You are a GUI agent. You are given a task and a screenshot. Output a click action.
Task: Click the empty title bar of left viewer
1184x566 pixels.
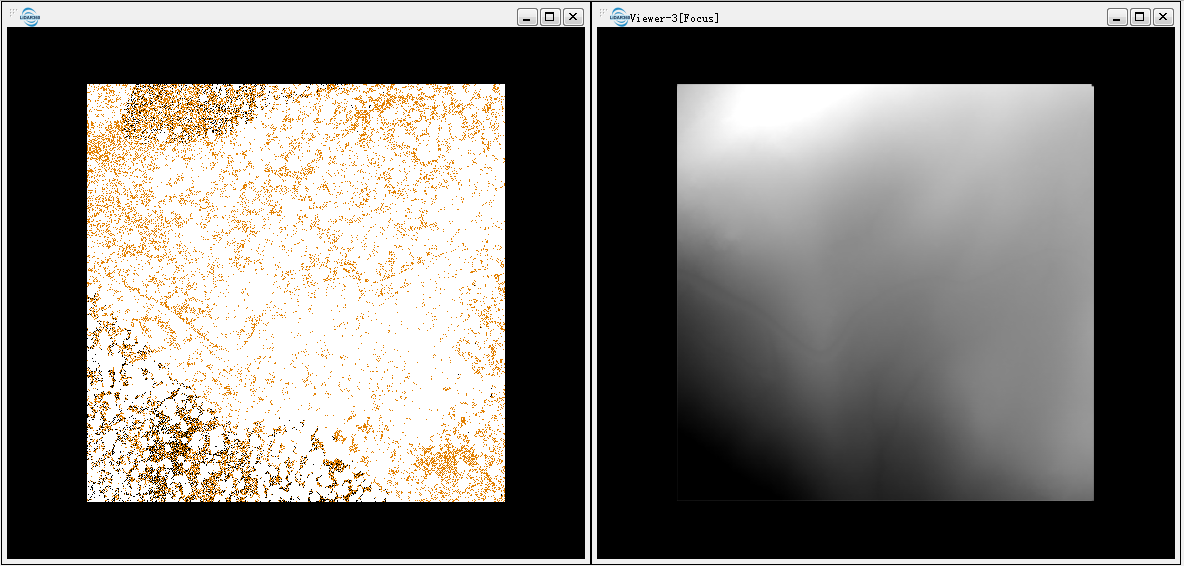pyautogui.click(x=280, y=17)
